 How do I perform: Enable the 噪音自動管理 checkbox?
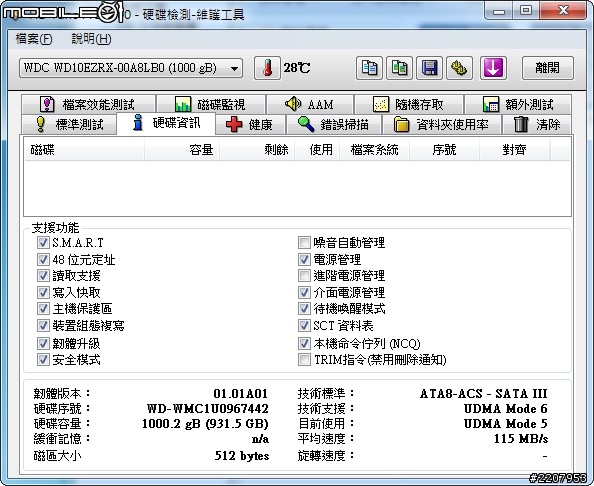coord(304,242)
